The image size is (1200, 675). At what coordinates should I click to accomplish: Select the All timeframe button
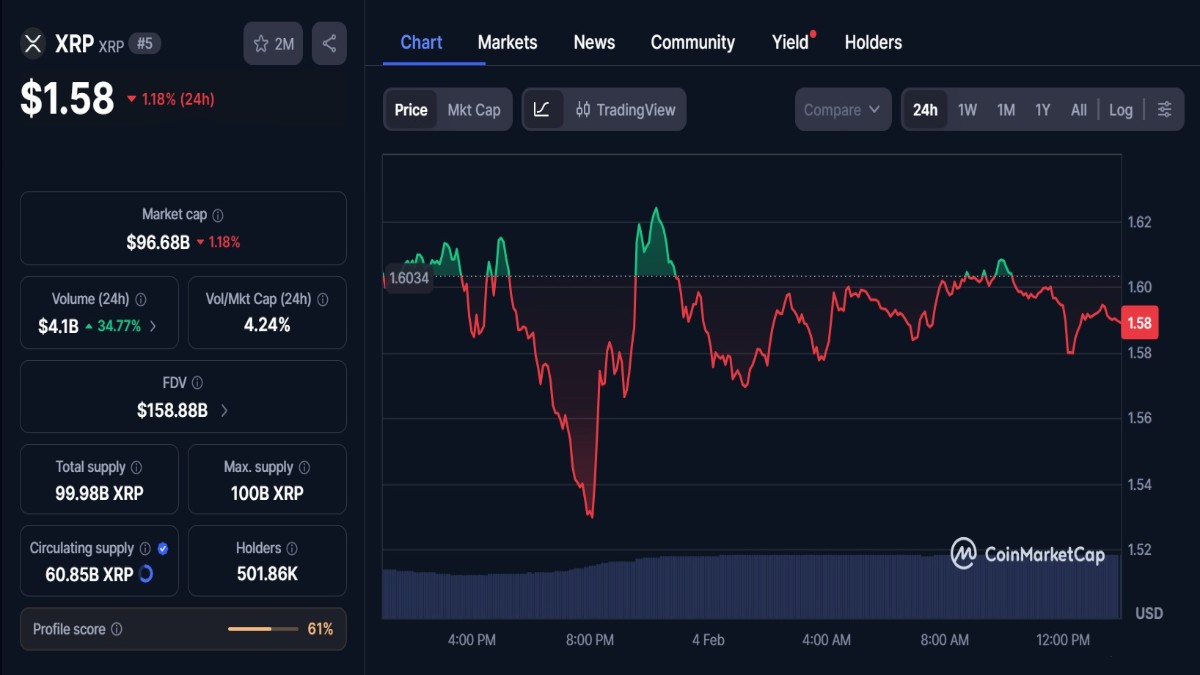point(1078,110)
